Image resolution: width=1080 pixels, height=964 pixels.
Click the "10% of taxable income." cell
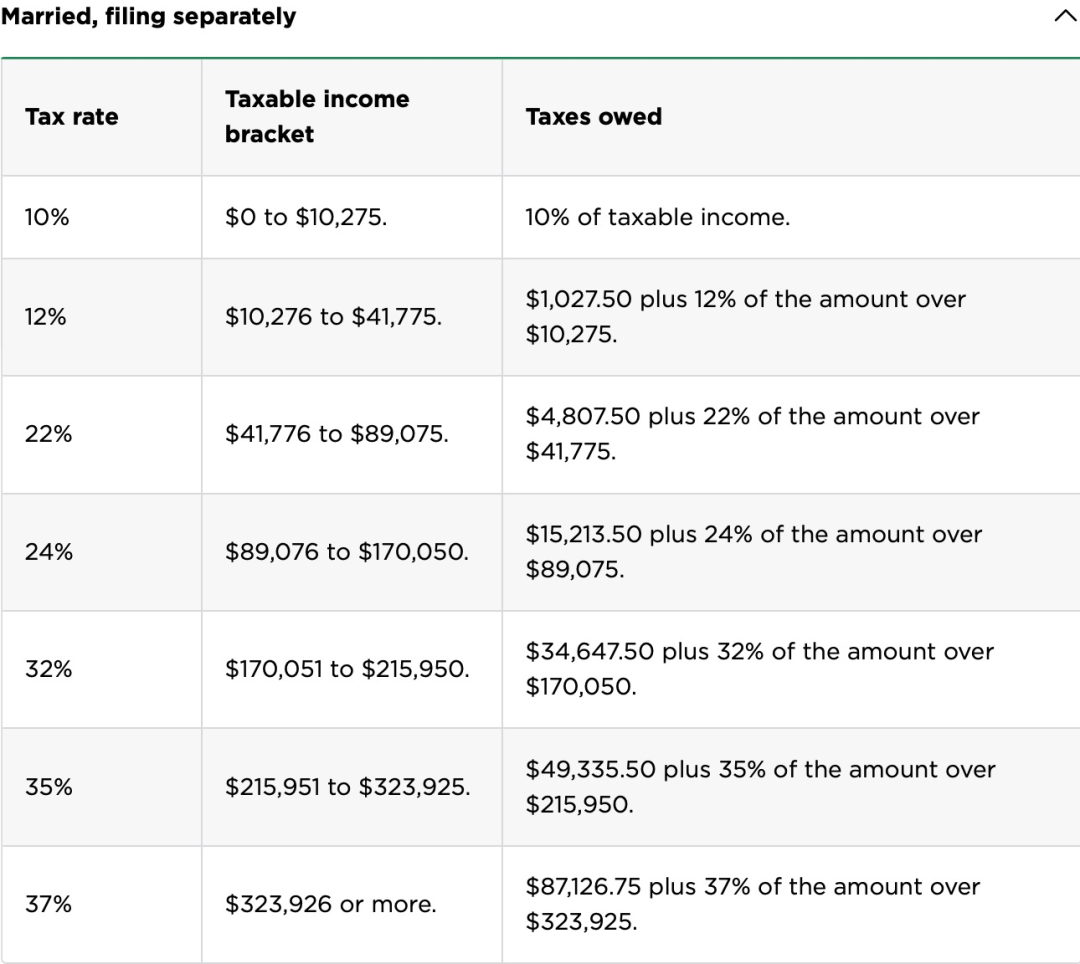pyautogui.click(x=658, y=217)
